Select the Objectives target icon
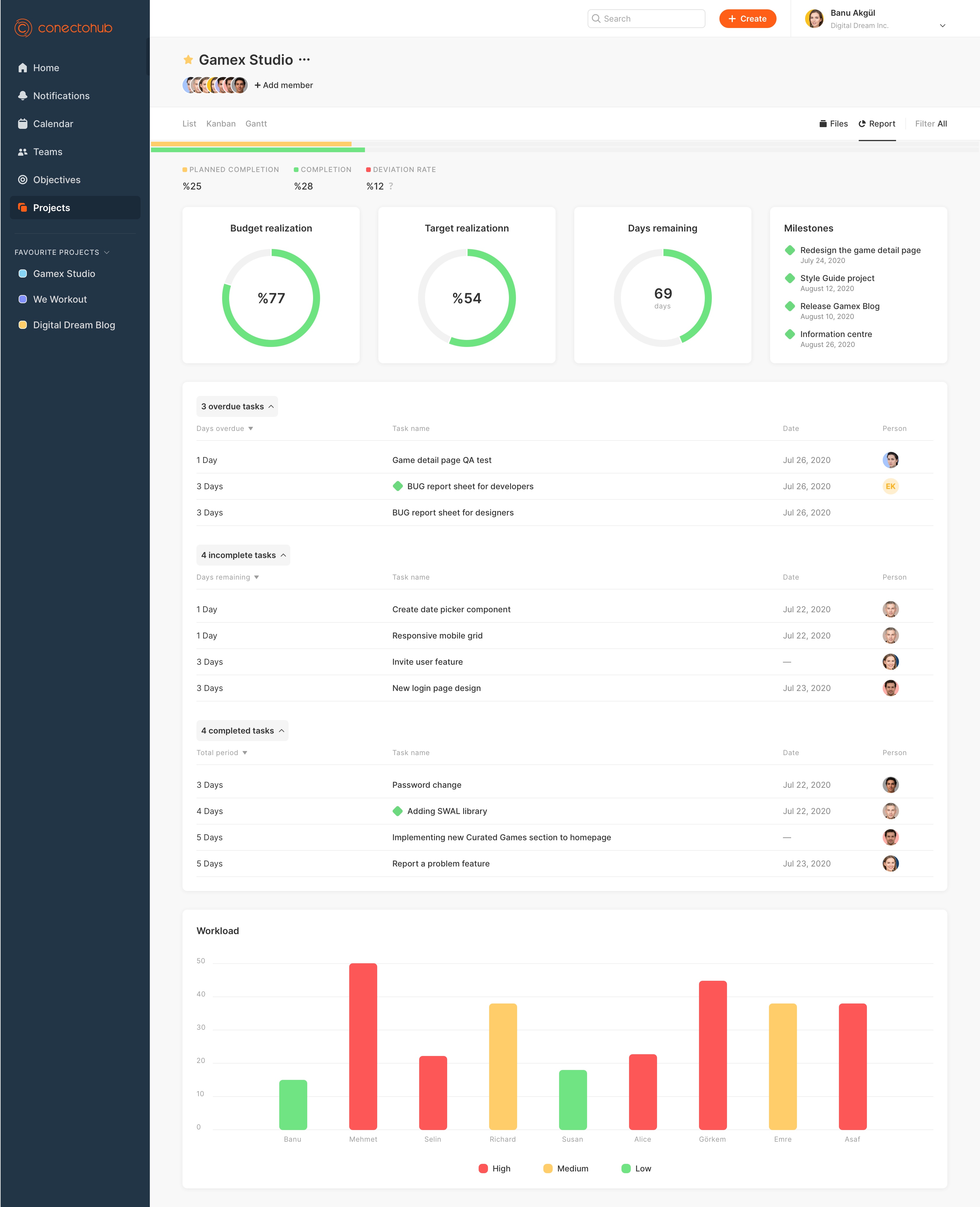This screenshot has height=1207, width=980. [22, 180]
